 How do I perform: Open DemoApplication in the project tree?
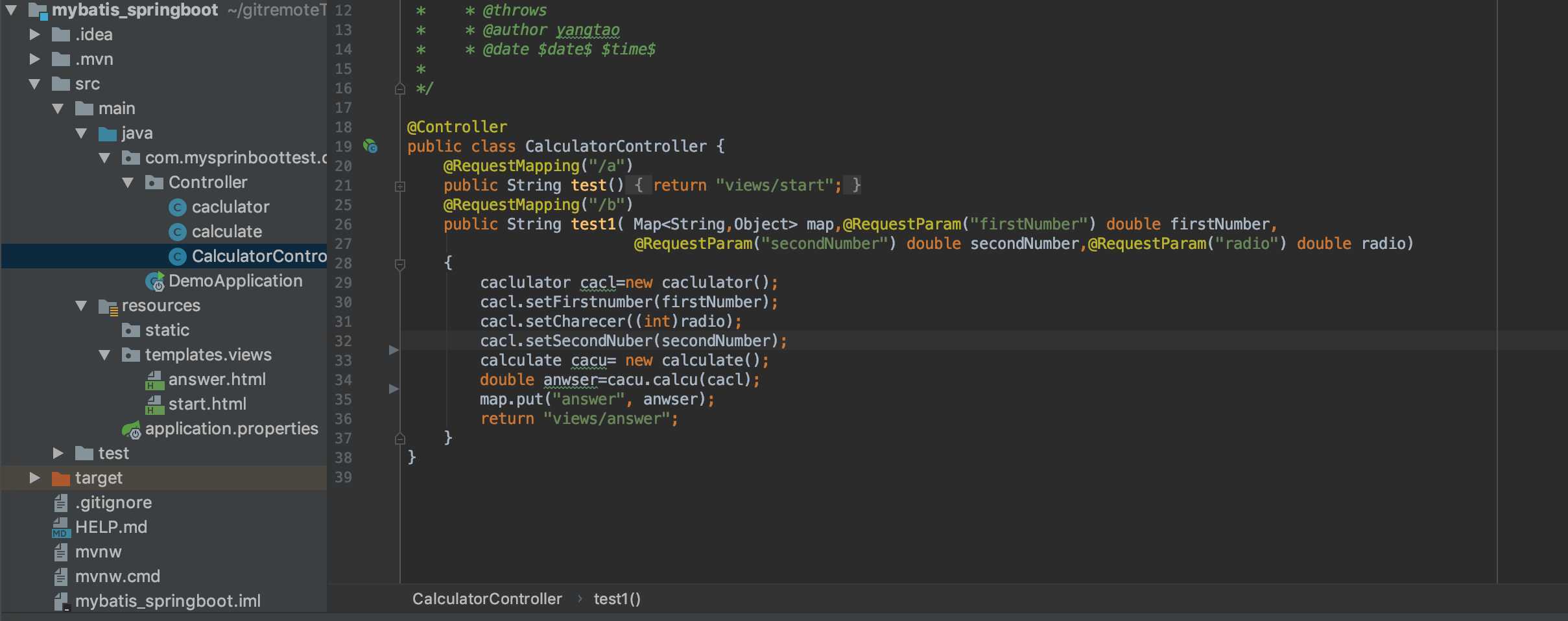[x=235, y=281]
